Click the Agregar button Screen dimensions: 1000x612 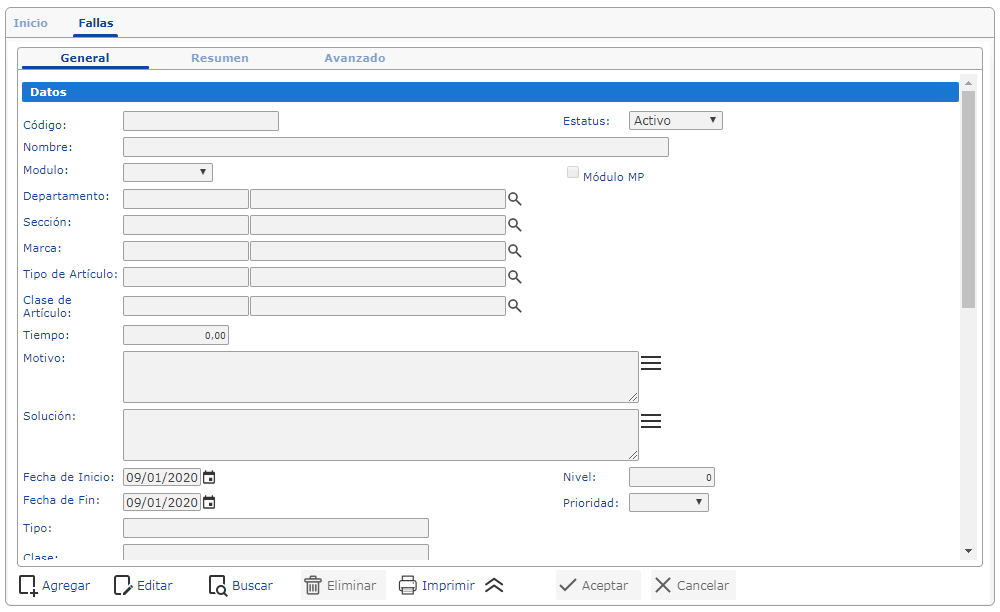click(x=55, y=586)
